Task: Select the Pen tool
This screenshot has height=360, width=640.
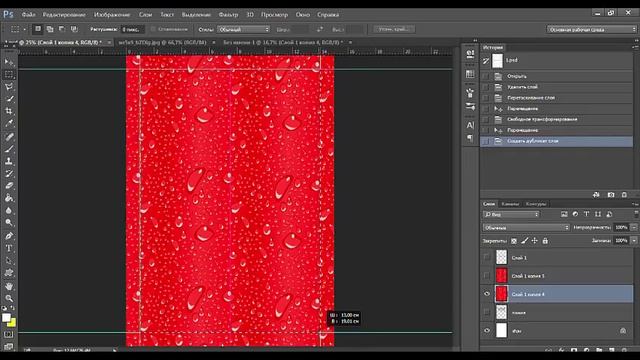Action: click(9, 236)
